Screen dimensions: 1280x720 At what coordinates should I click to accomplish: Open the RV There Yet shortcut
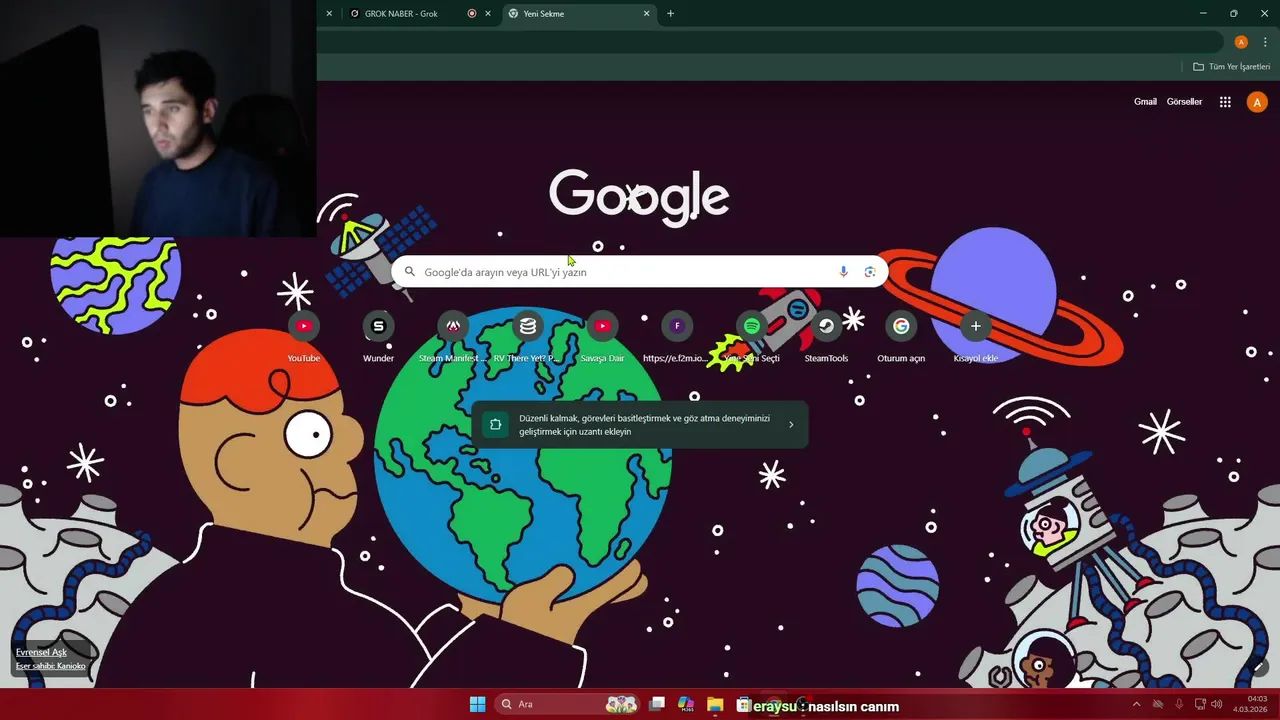coord(528,337)
